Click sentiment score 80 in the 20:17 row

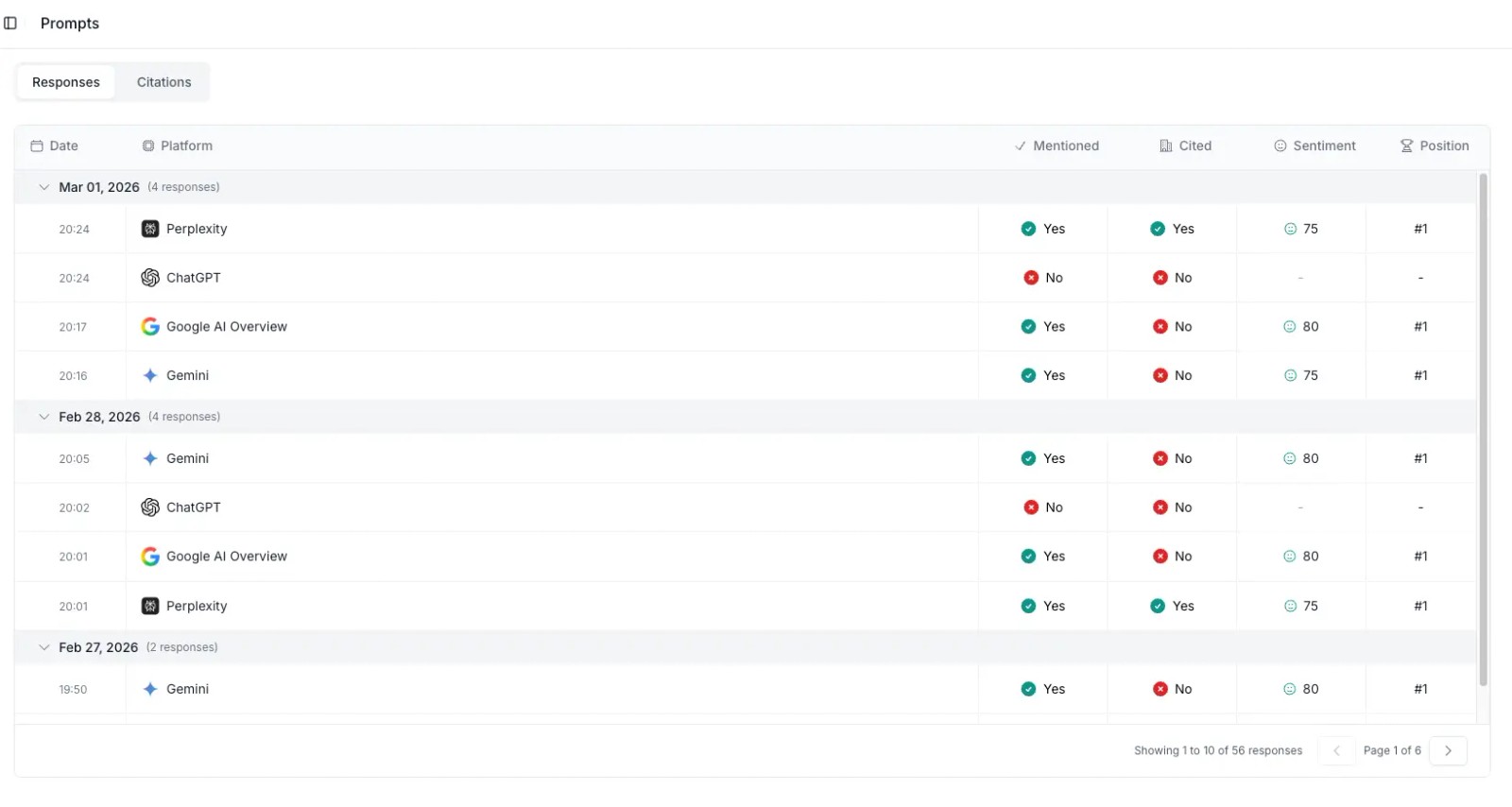[1311, 326]
